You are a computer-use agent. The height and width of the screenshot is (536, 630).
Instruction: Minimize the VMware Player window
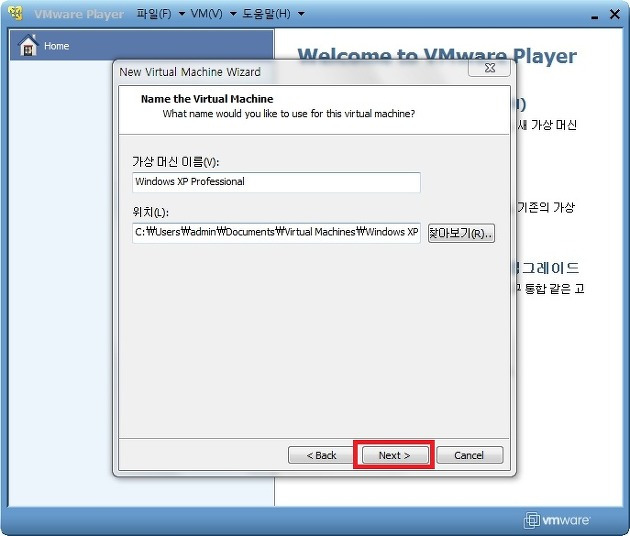[595, 16]
